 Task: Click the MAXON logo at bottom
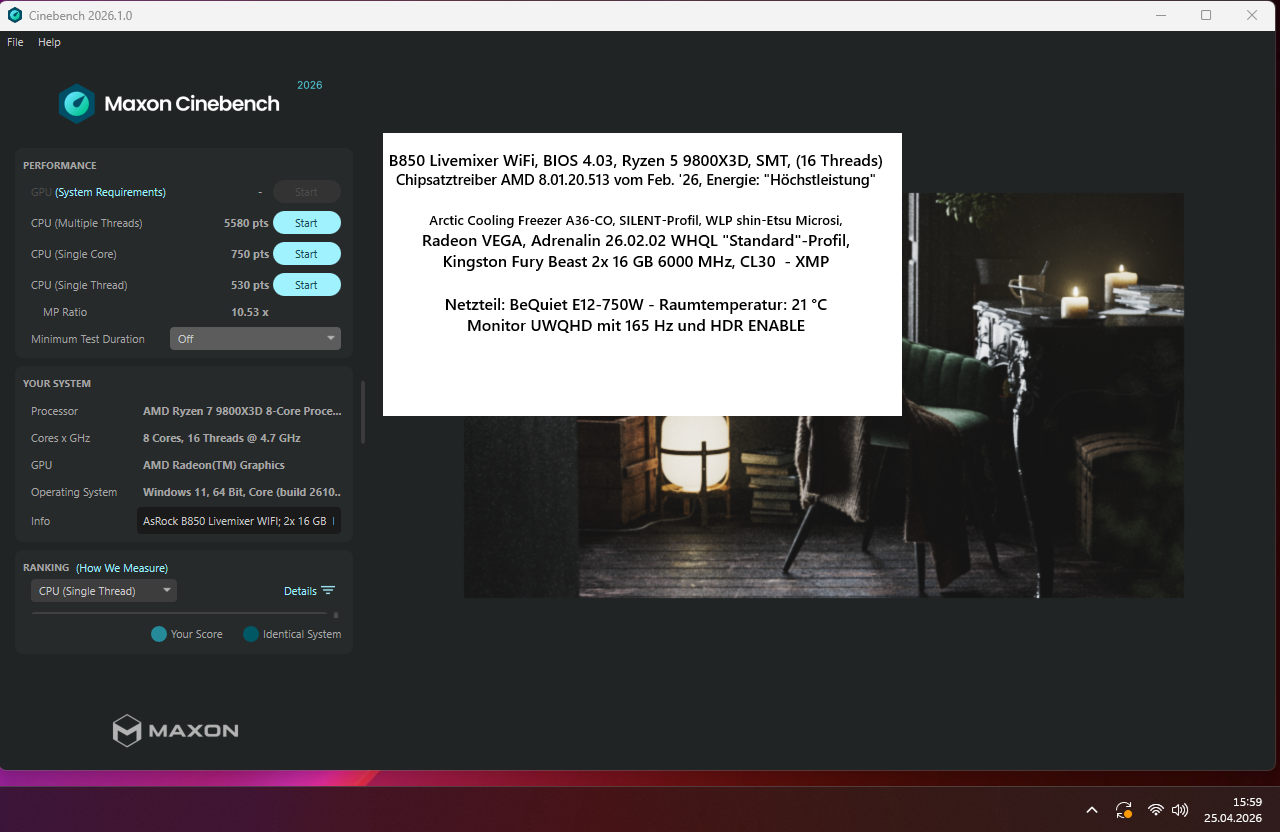tap(175, 731)
